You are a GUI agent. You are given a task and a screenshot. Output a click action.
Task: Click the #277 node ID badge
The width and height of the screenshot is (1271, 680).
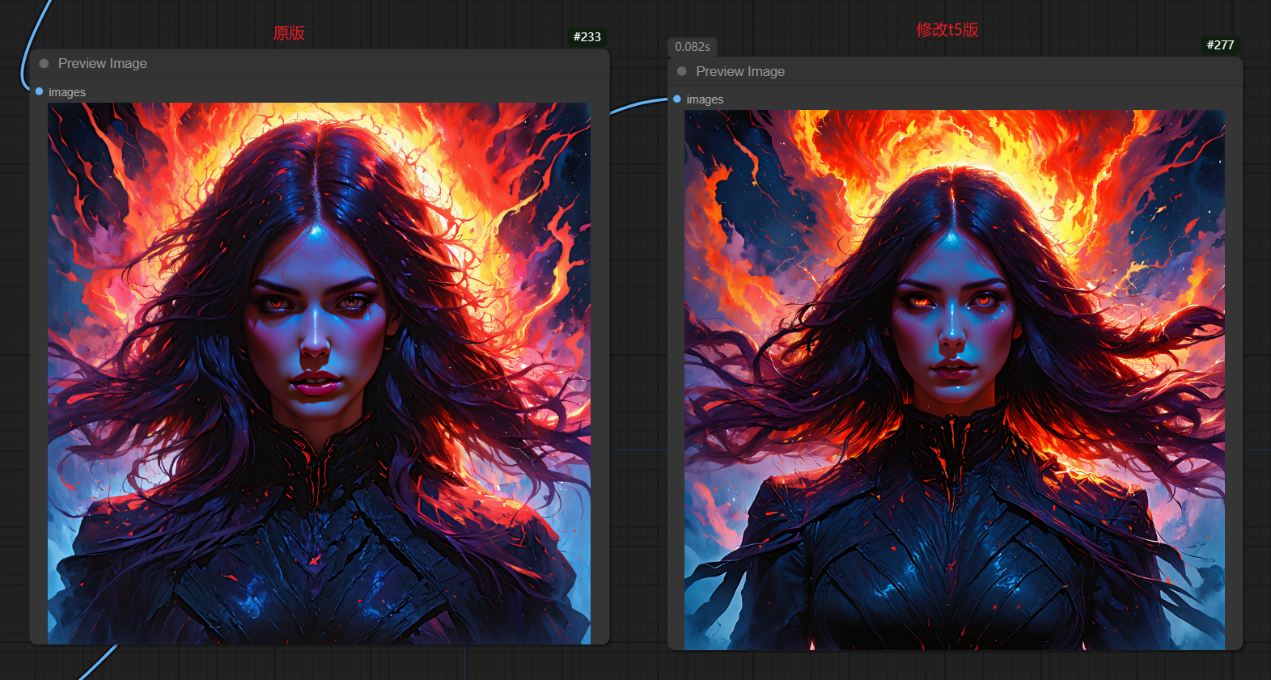pos(1220,45)
